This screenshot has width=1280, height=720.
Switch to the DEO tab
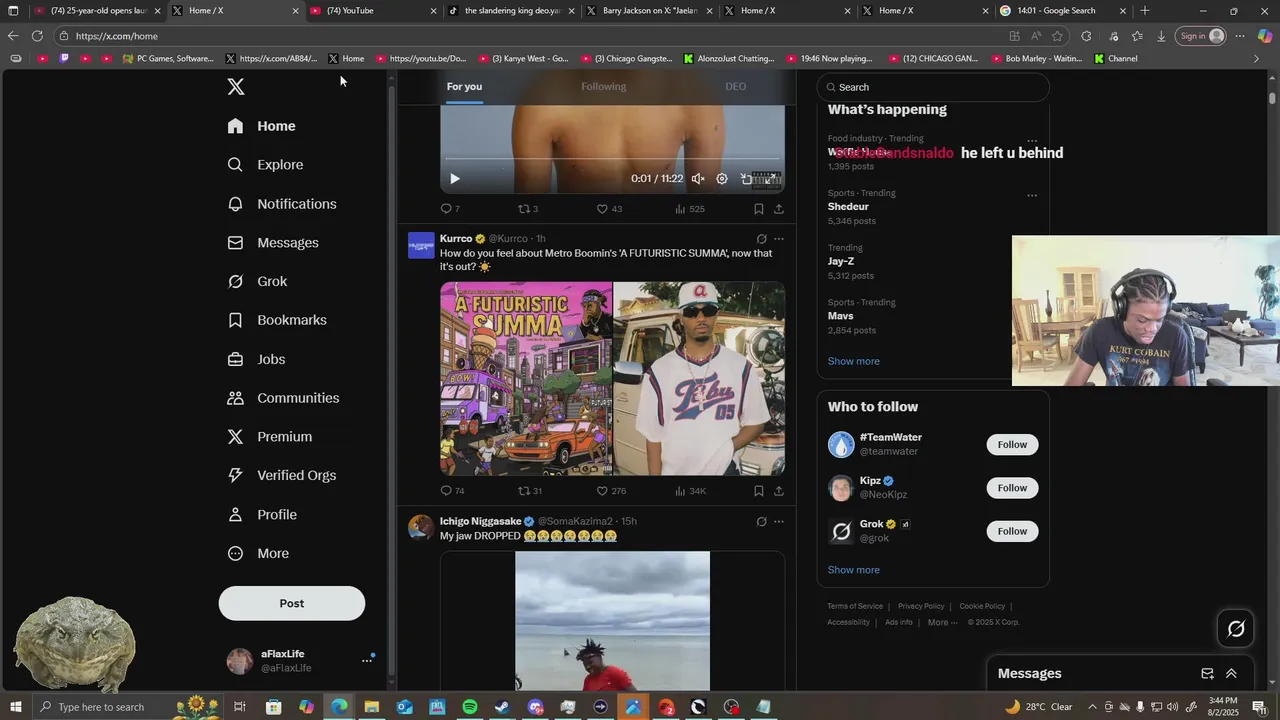click(x=736, y=87)
